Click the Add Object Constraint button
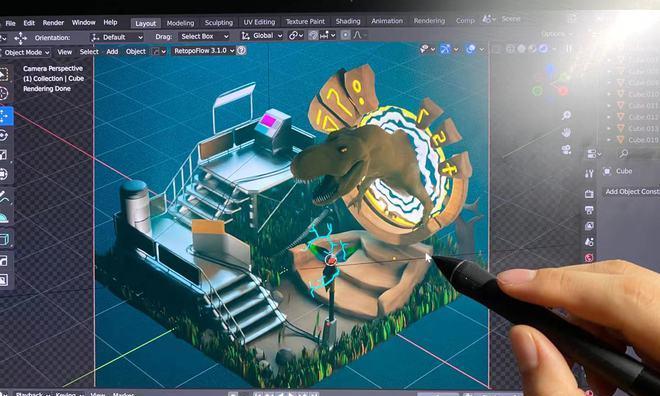Viewport: 660px width, 396px height. click(x=633, y=191)
